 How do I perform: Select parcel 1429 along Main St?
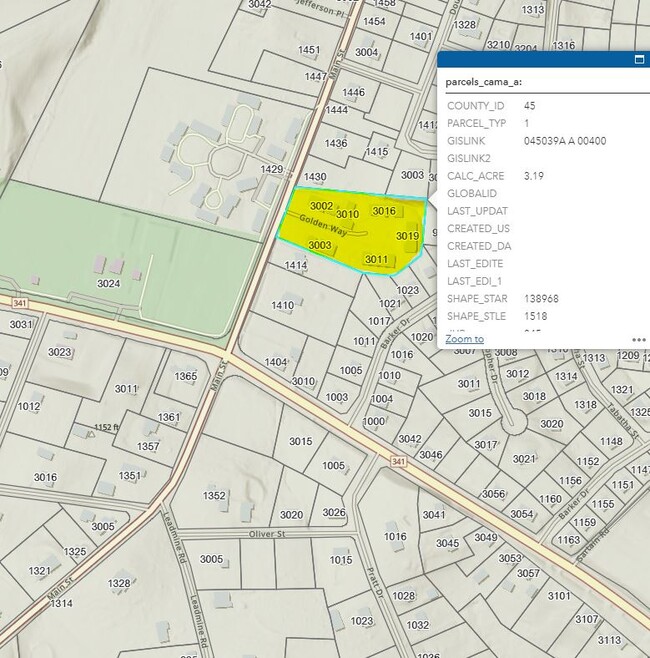(x=272, y=171)
